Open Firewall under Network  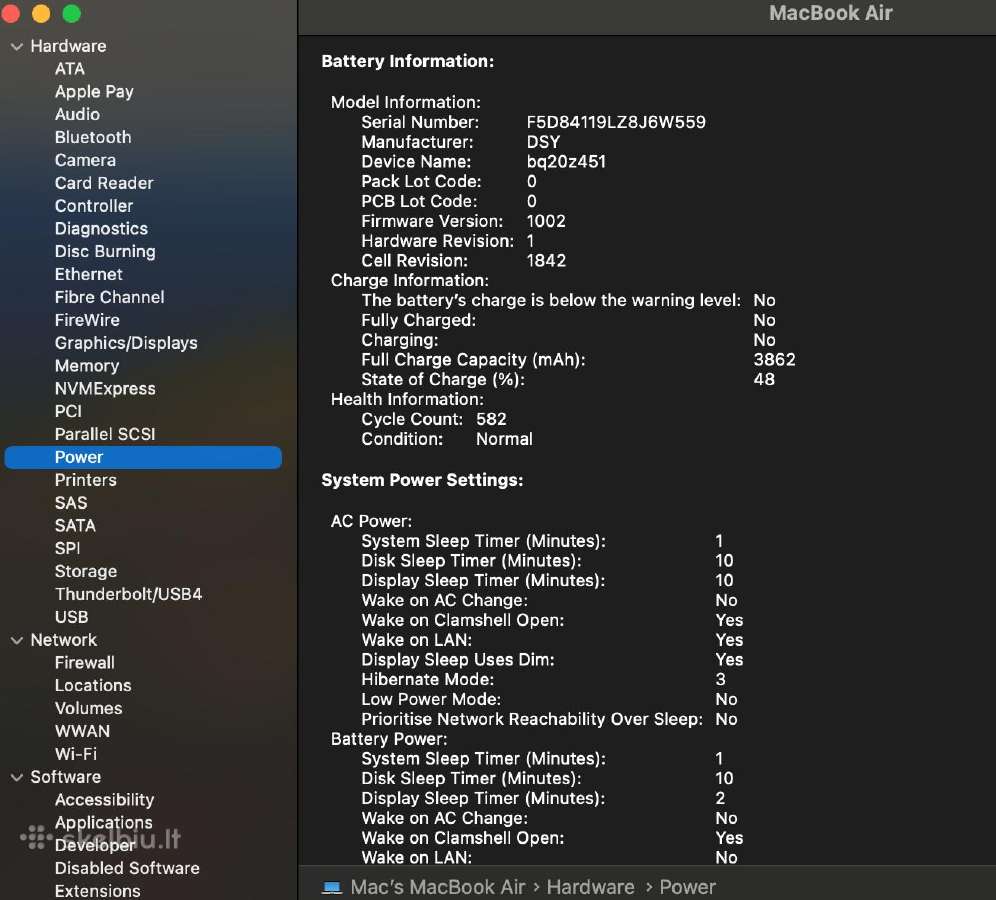[x=85, y=663]
